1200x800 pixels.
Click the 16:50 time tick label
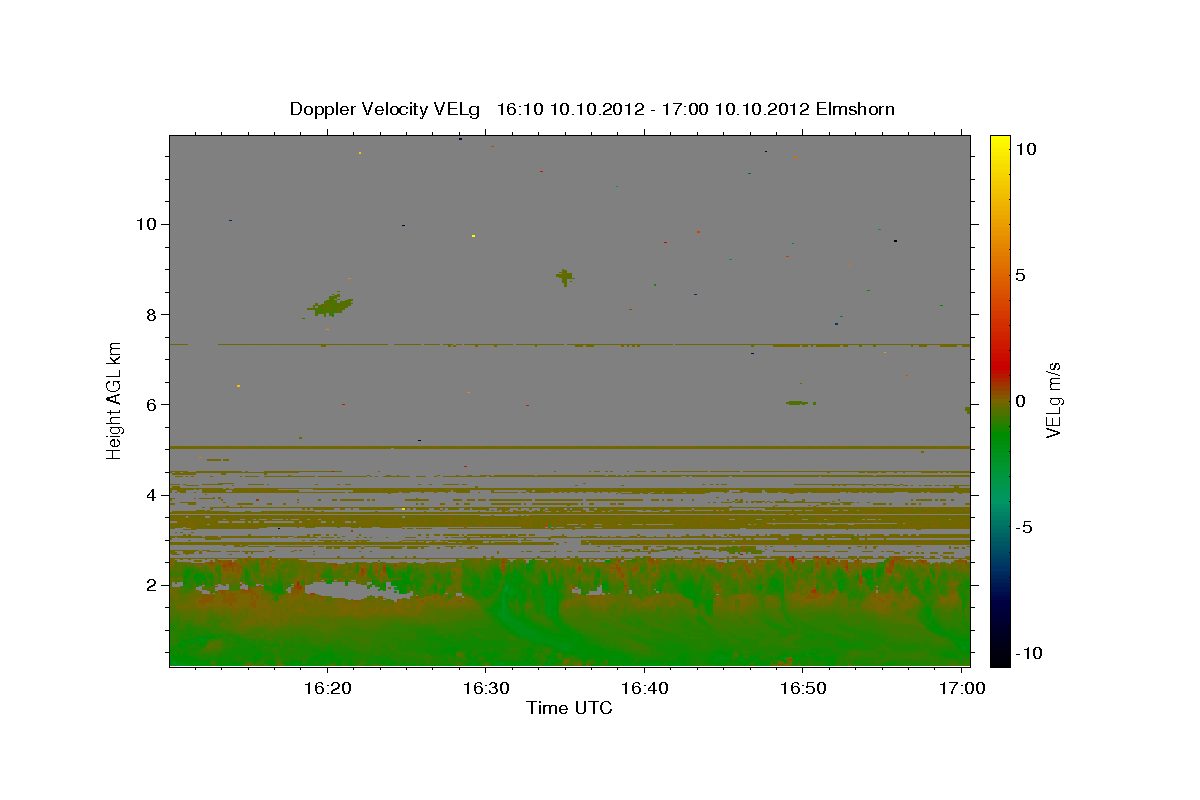pos(802,688)
